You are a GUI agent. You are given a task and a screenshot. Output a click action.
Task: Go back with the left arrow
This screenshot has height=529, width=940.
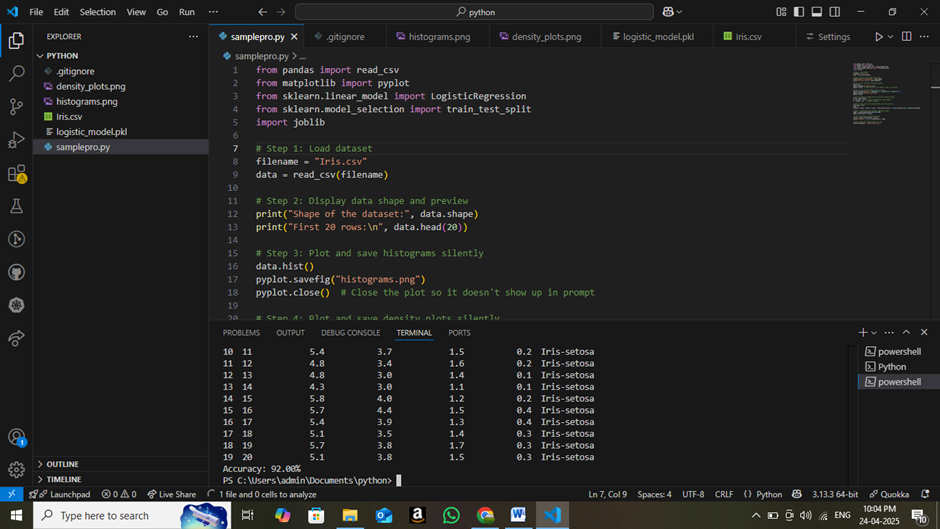[263, 12]
